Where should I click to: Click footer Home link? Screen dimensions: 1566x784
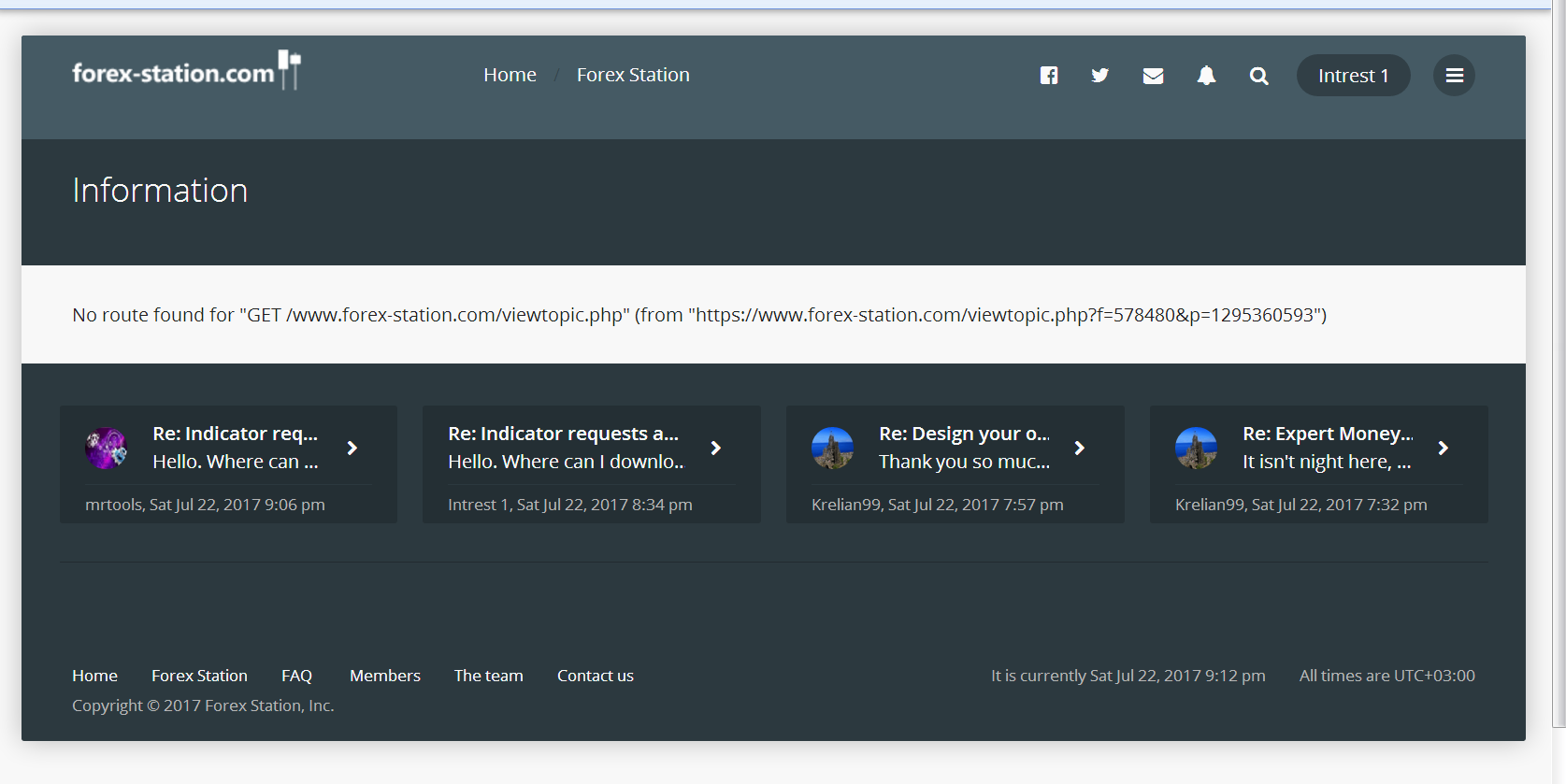(x=94, y=676)
